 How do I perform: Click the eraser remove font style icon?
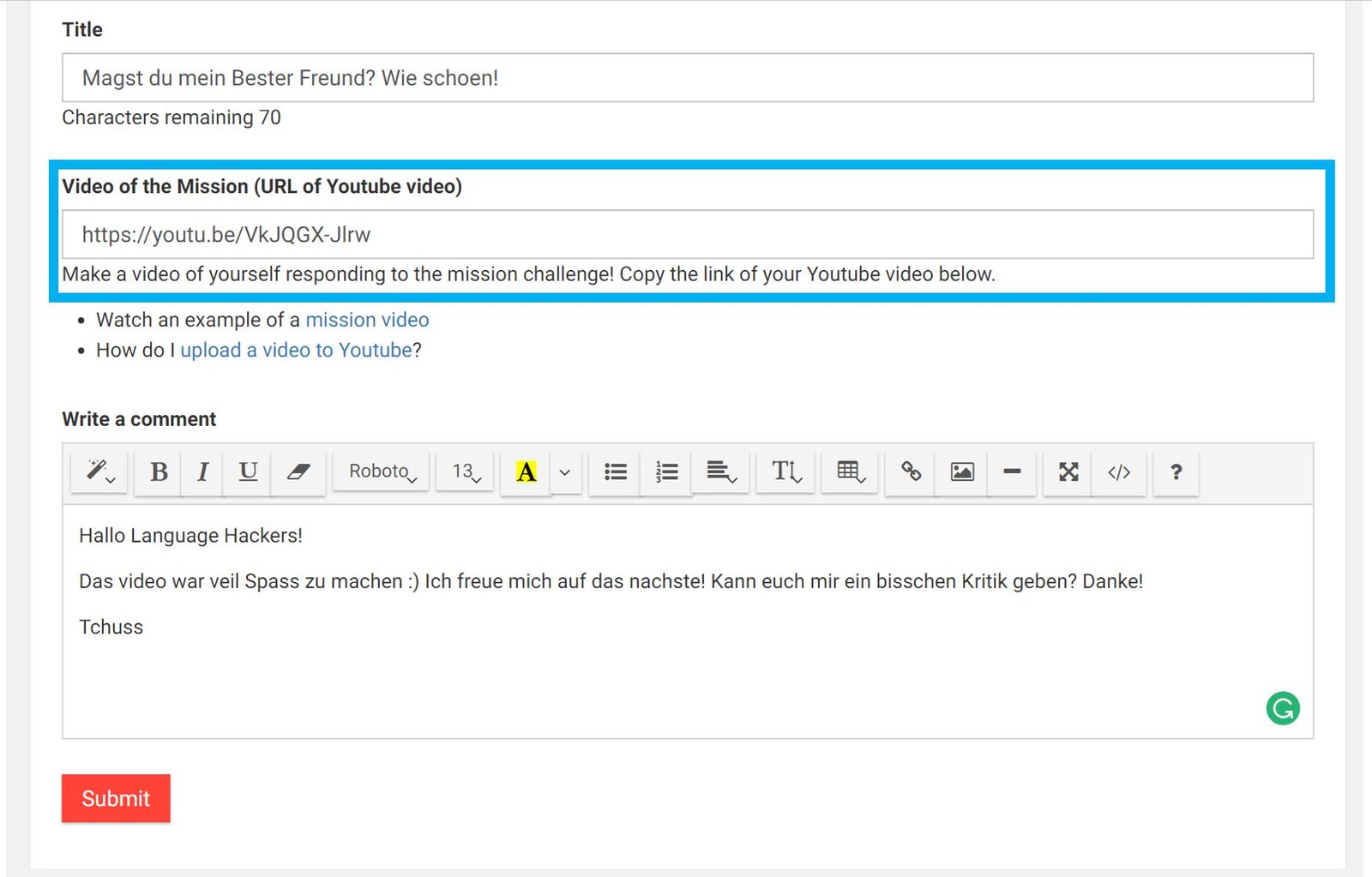298,472
